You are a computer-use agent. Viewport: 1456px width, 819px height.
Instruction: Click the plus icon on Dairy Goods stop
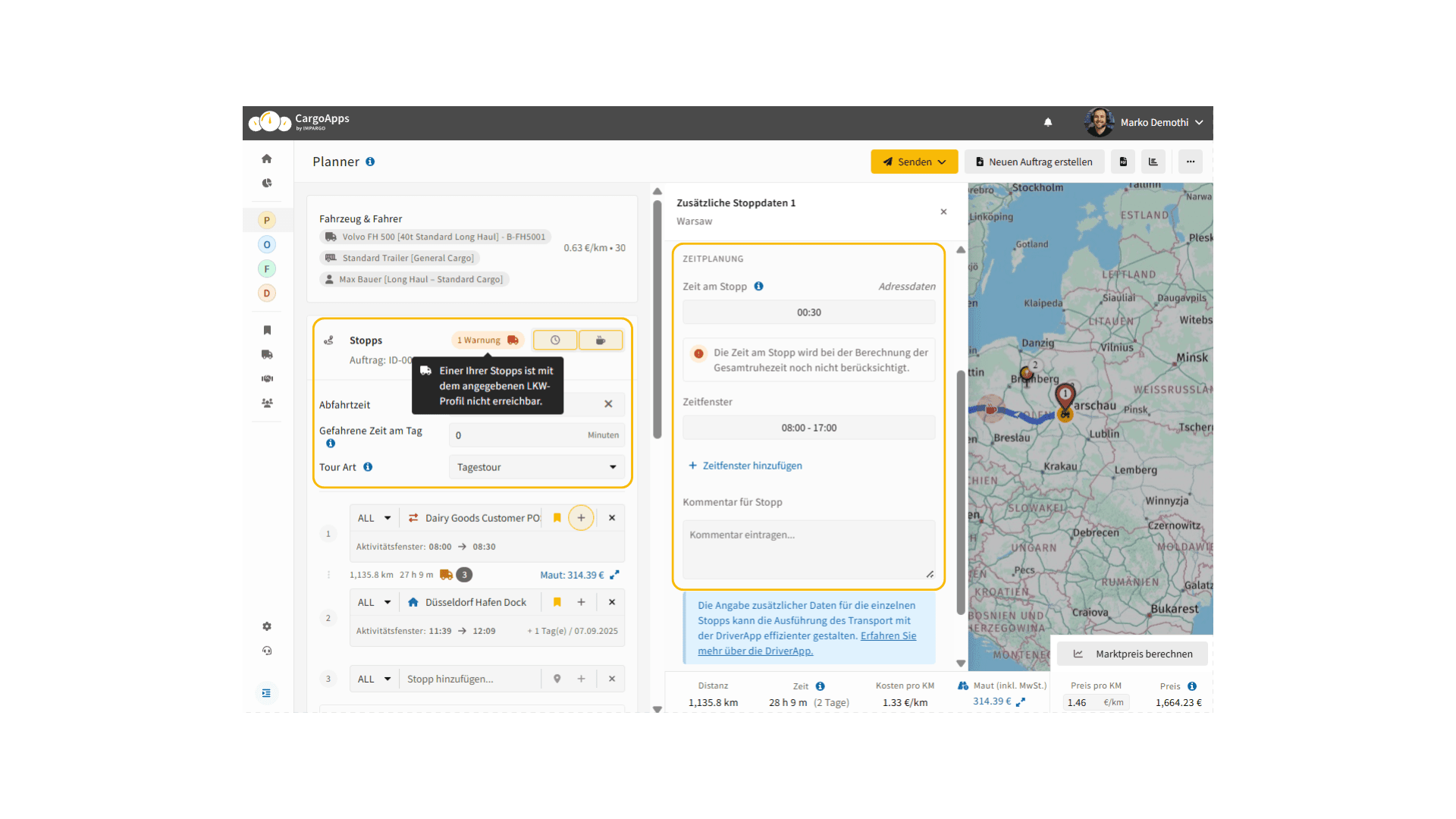point(581,518)
